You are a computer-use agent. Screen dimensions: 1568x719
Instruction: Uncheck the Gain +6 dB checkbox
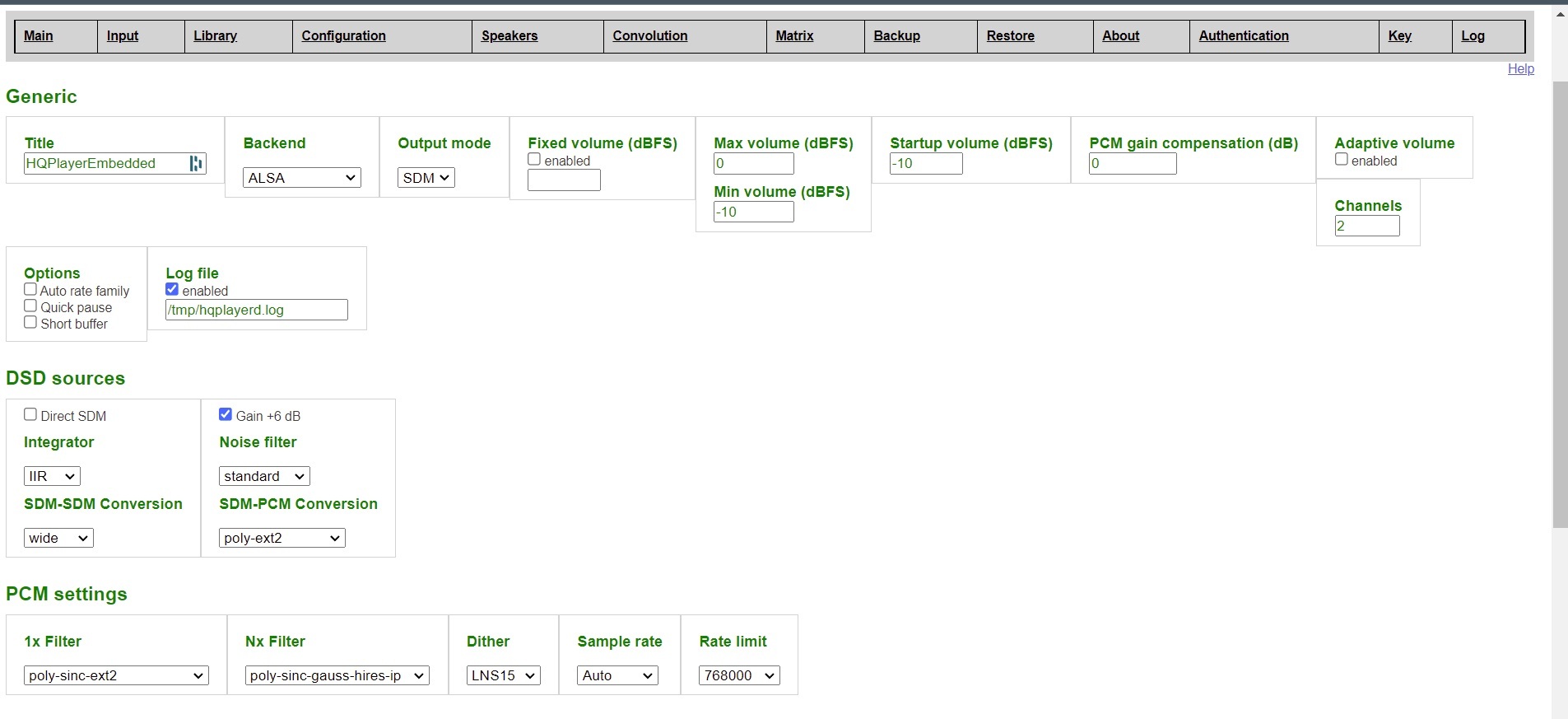226,415
